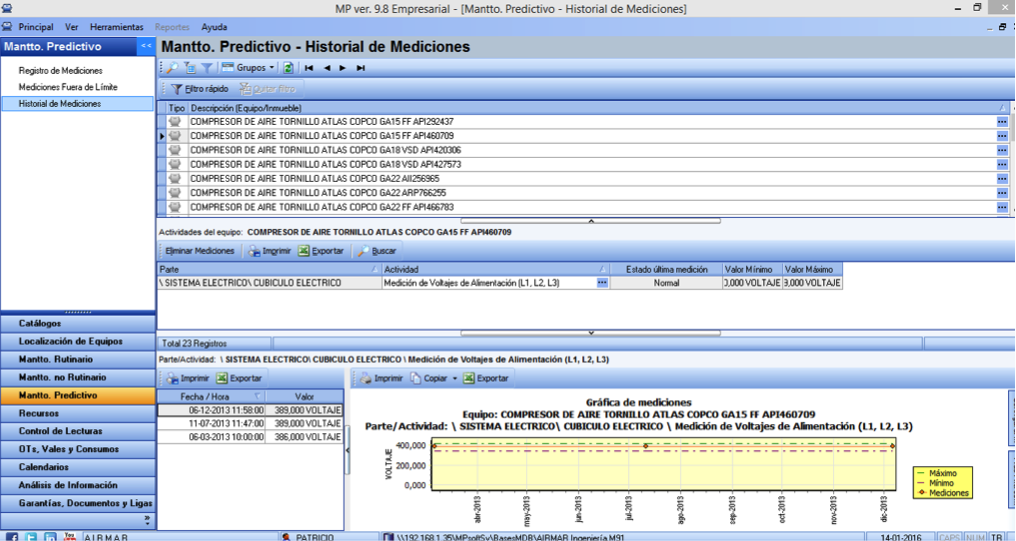Select measurement 11-07-2013 11:47:00
1016x541 pixels.
[251, 424]
